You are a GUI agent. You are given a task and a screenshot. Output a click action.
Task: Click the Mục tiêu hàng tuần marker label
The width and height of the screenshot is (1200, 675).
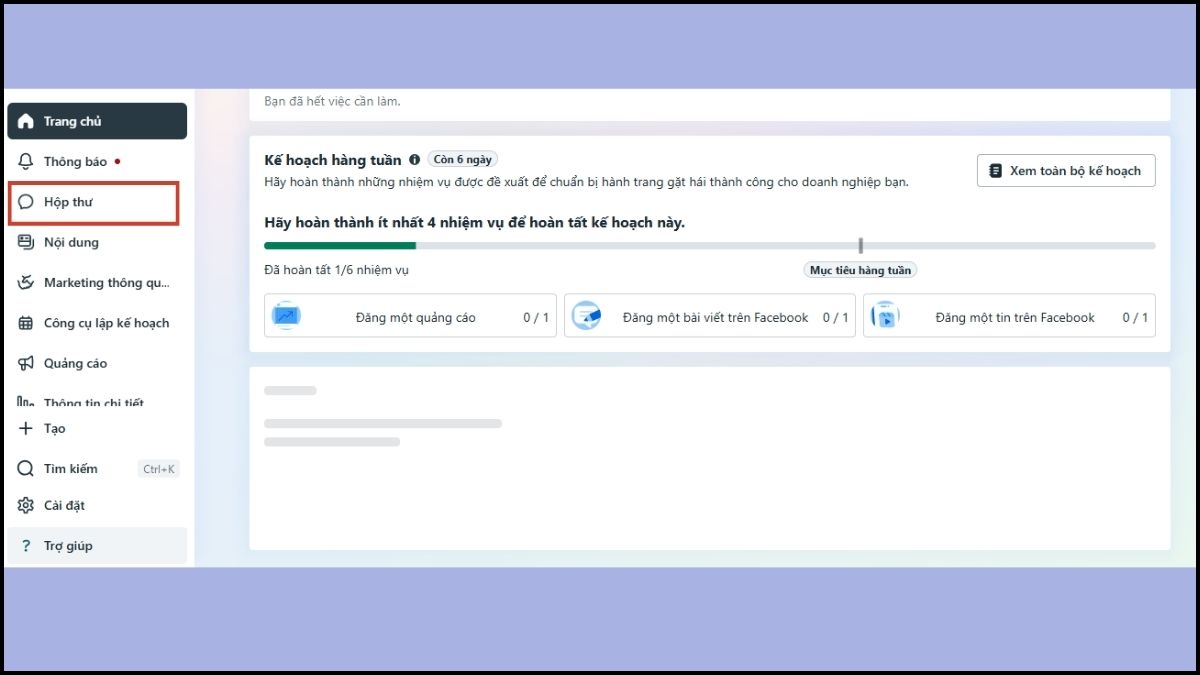[x=860, y=270]
